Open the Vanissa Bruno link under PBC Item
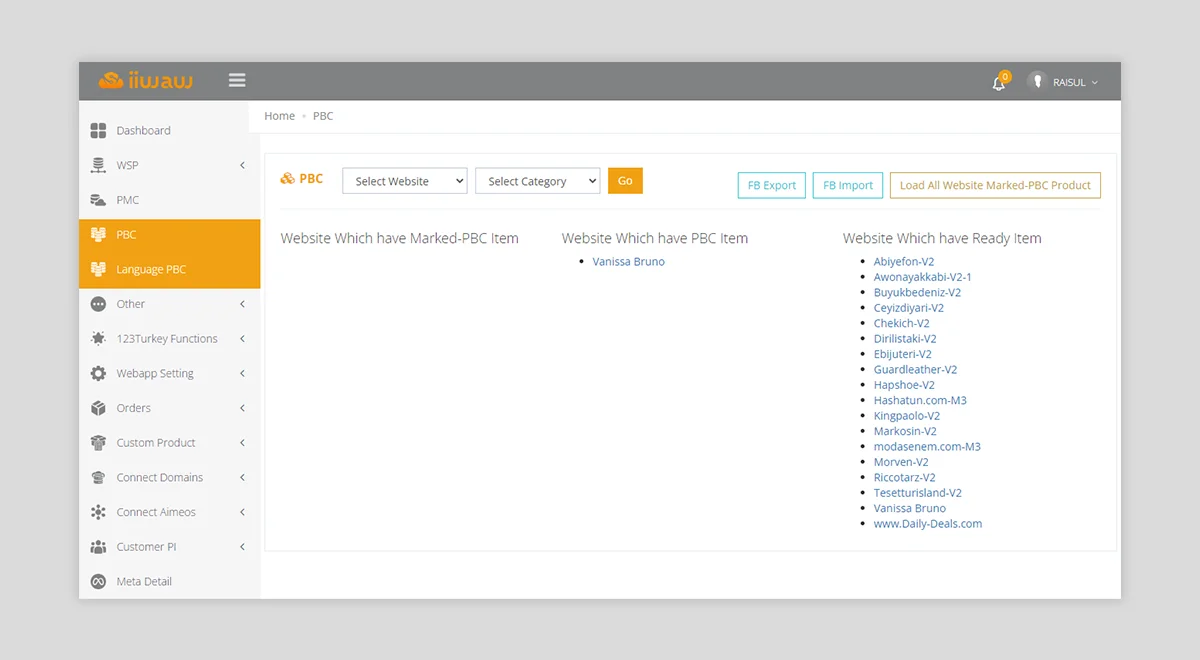The image size is (1200, 660). (629, 261)
